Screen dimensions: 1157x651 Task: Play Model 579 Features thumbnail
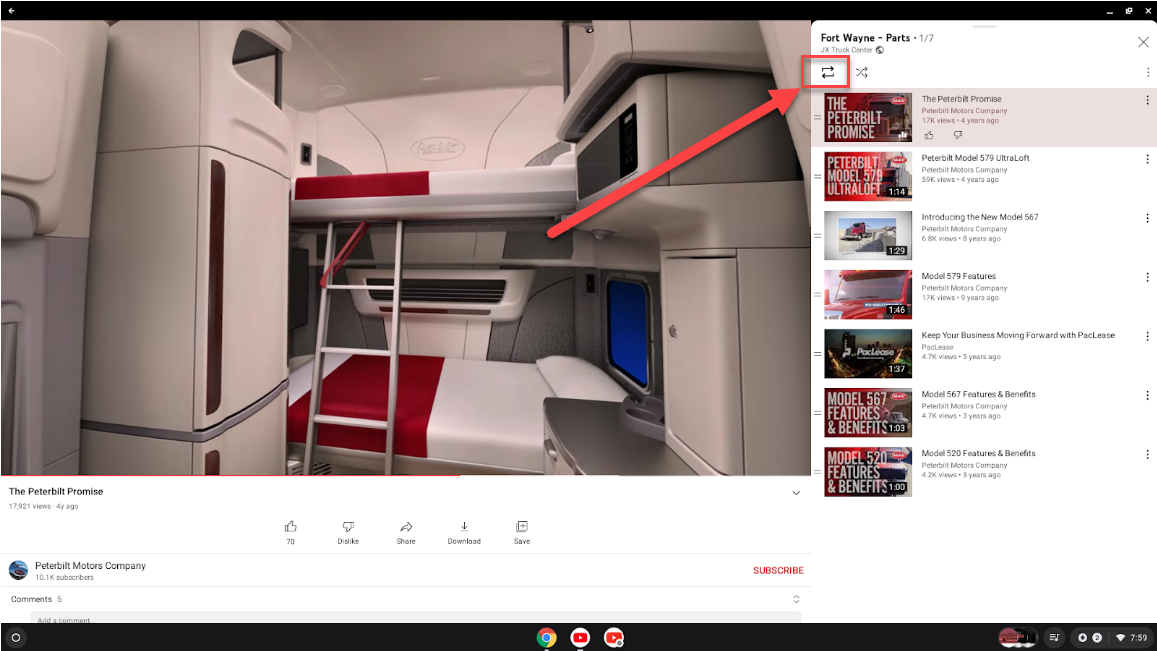coord(868,294)
